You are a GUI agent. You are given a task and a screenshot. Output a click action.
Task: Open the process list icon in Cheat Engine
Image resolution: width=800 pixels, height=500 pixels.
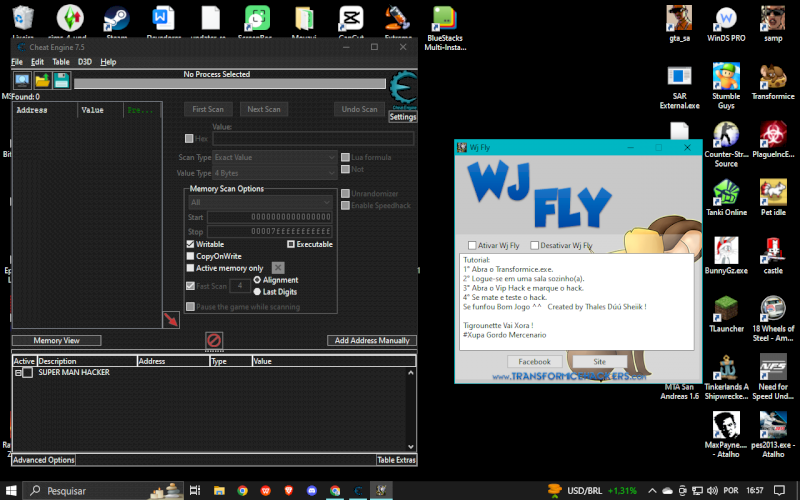[x=22, y=81]
